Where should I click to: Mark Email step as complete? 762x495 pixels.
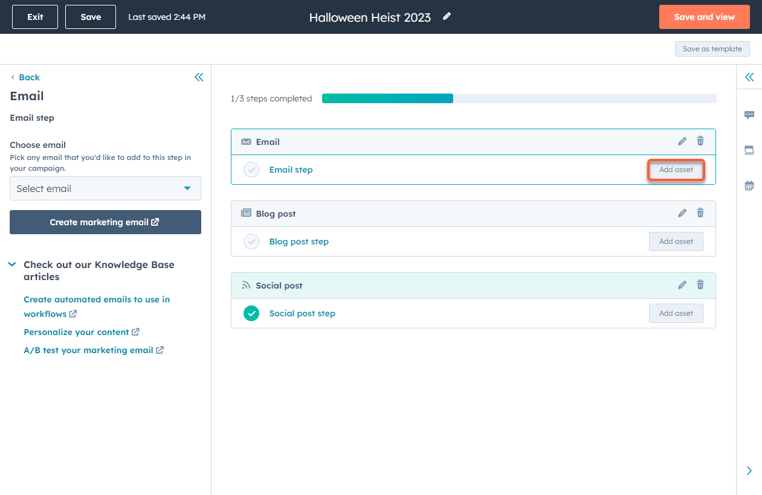tap(252, 170)
